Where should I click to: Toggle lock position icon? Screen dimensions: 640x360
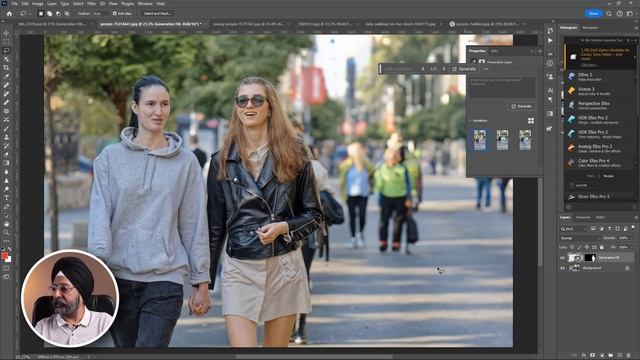point(587,247)
